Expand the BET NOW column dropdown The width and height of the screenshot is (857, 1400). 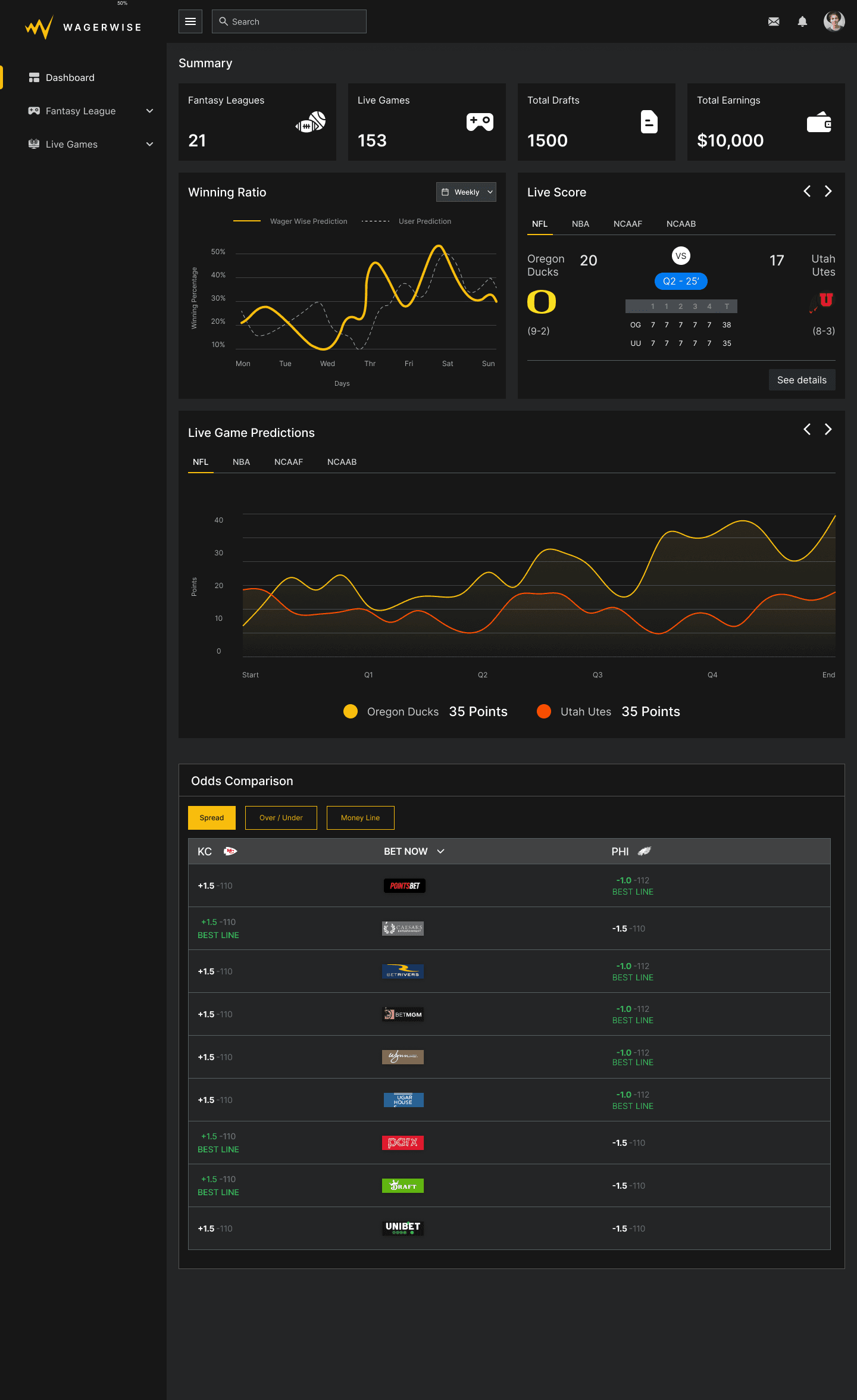click(441, 851)
